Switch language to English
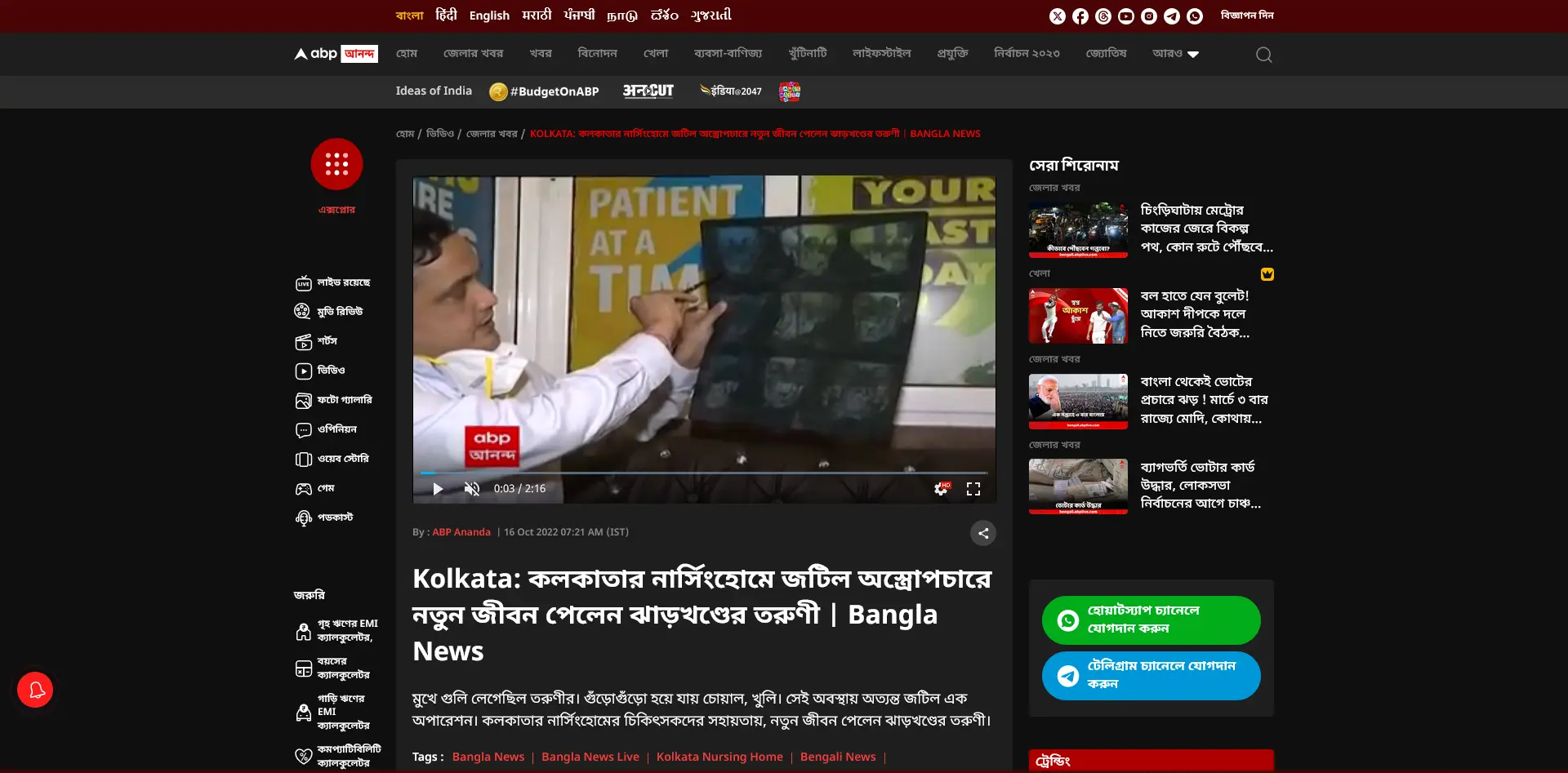Screen dimensions: 1568x773 pyautogui.click(x=489, y=16)
